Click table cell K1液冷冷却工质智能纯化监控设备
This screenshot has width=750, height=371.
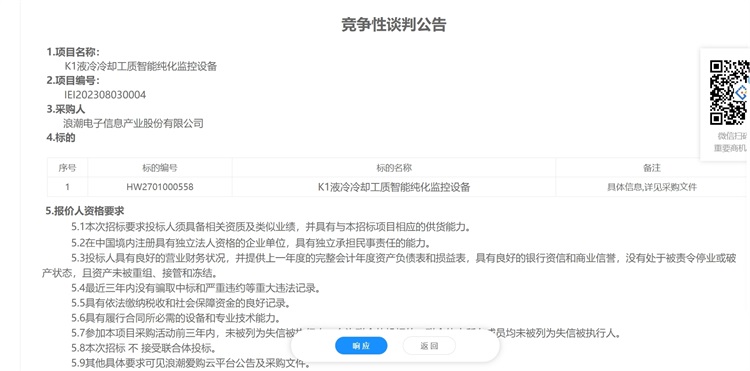(x=394, y=187)
